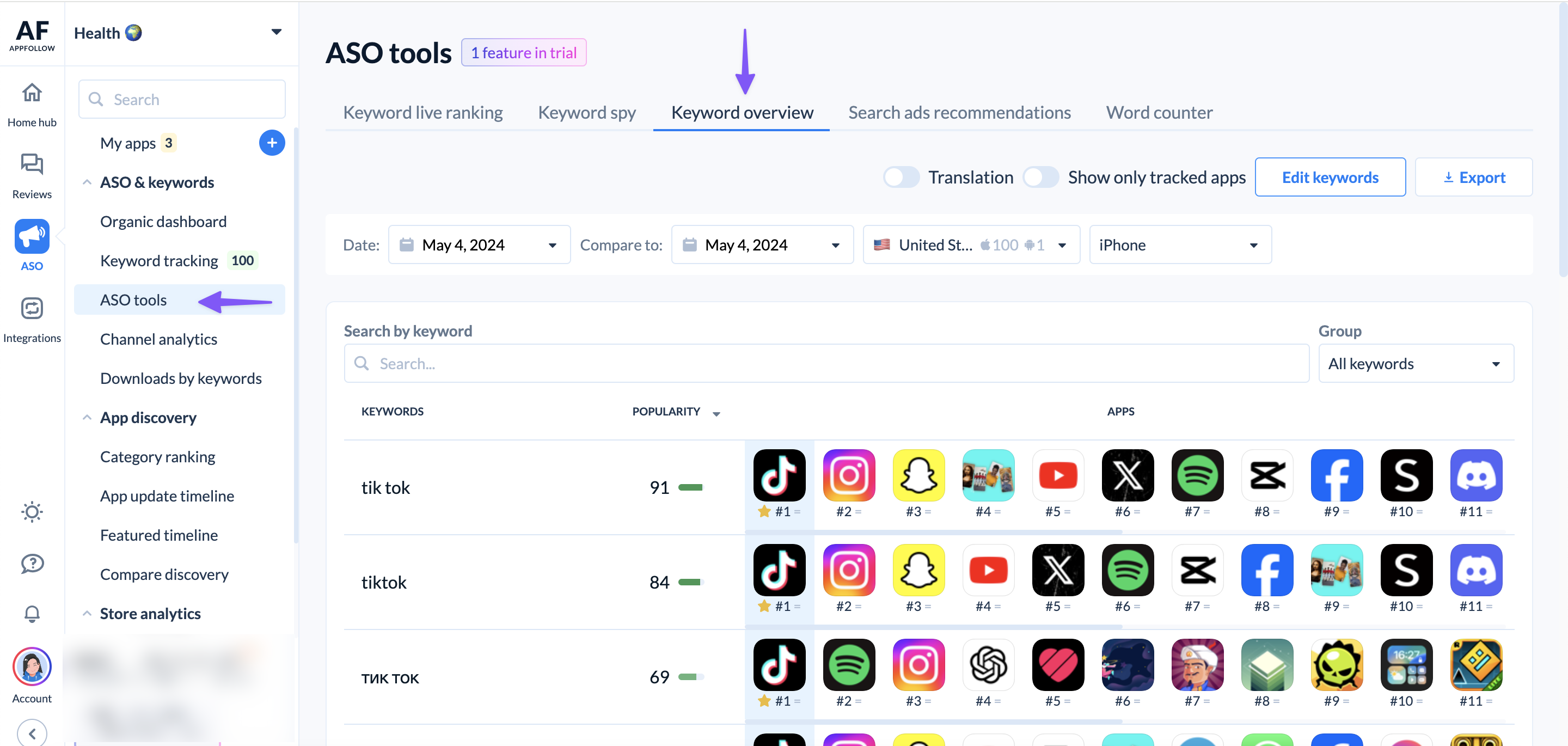This screenshot has height=746, width=1568.
Task: Open ASO tools in sidebar
Action: coord(180,300)
